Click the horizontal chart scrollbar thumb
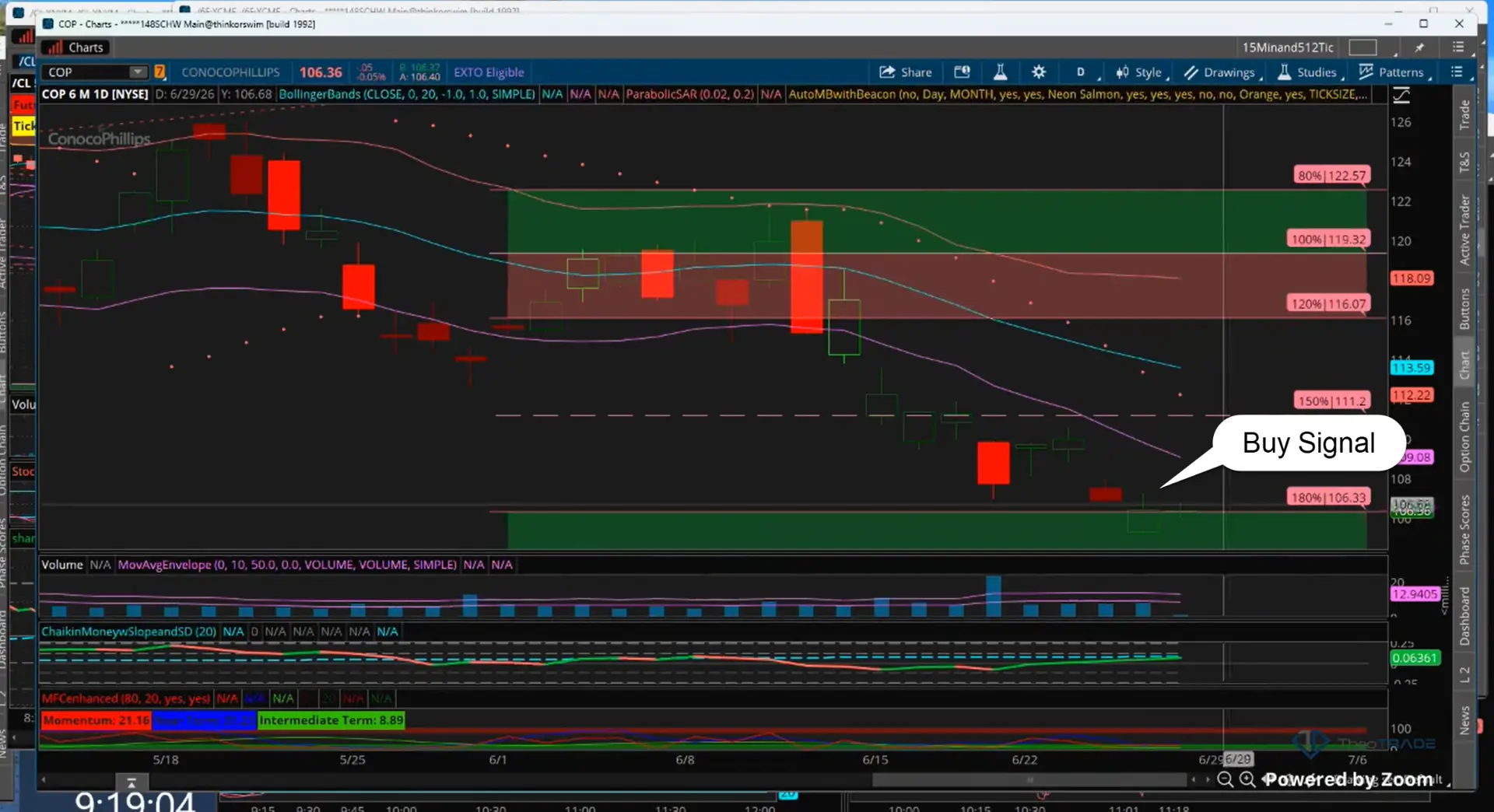Screen dimensions: 1494x812 1029,779
